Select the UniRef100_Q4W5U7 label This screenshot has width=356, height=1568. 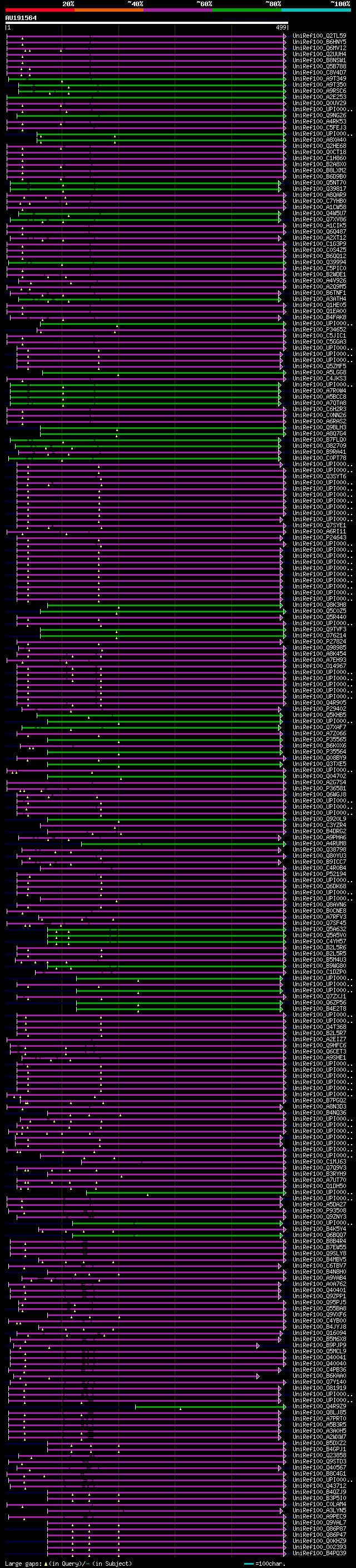coord(319,214)
